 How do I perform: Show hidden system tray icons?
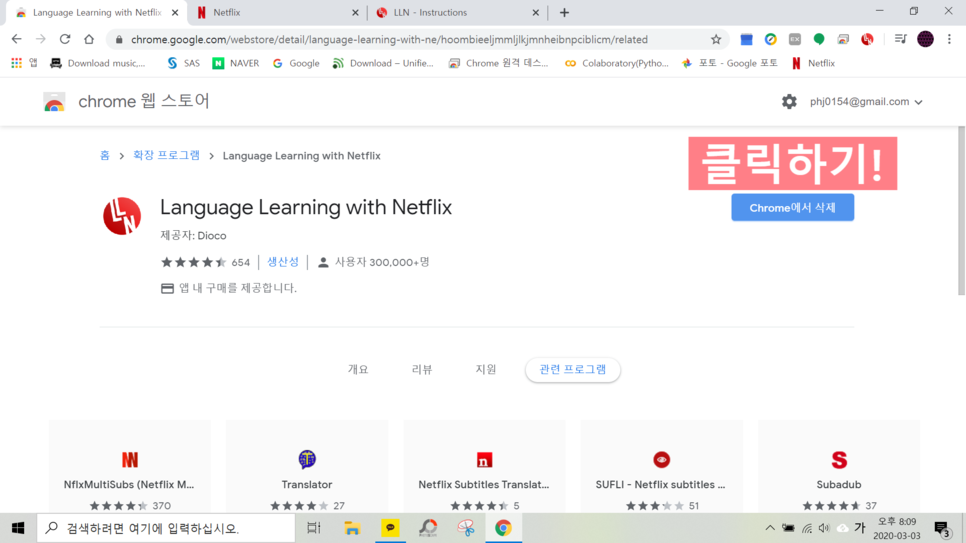coord(770,528)
